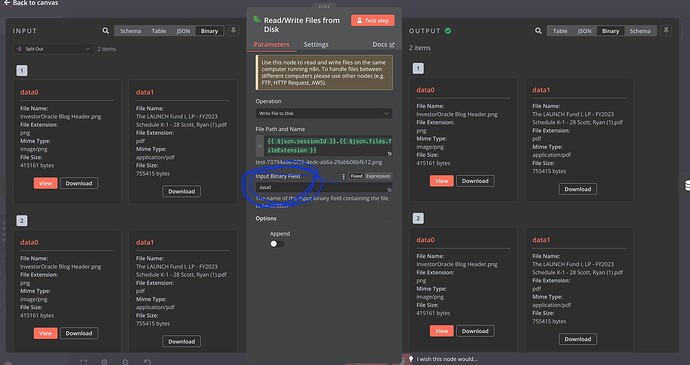The height and width of the screenshot is (365, 690).
Task: Download data1 PDF in INPUT item 1
Action: tap(181, 191)
